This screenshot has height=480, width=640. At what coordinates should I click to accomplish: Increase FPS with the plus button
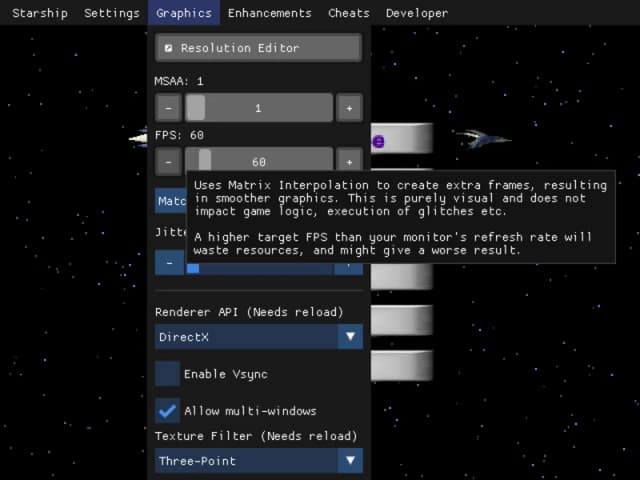[x=349, y=160]
